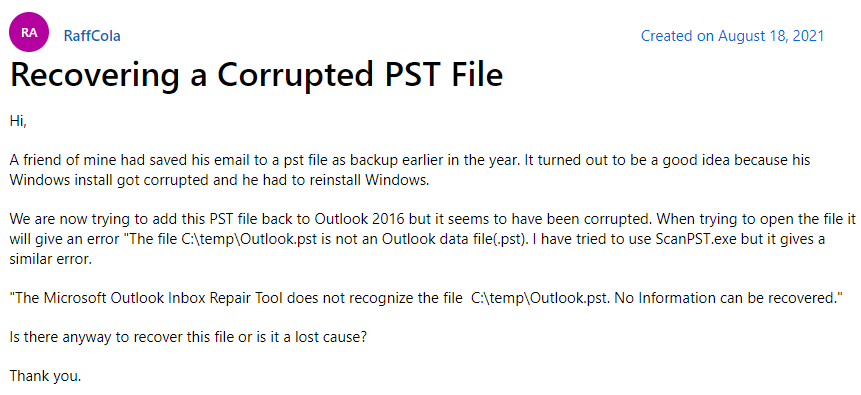Click the line beginning Windows install got corrupted
861x395 pixels.
click(x=219, y=181)
